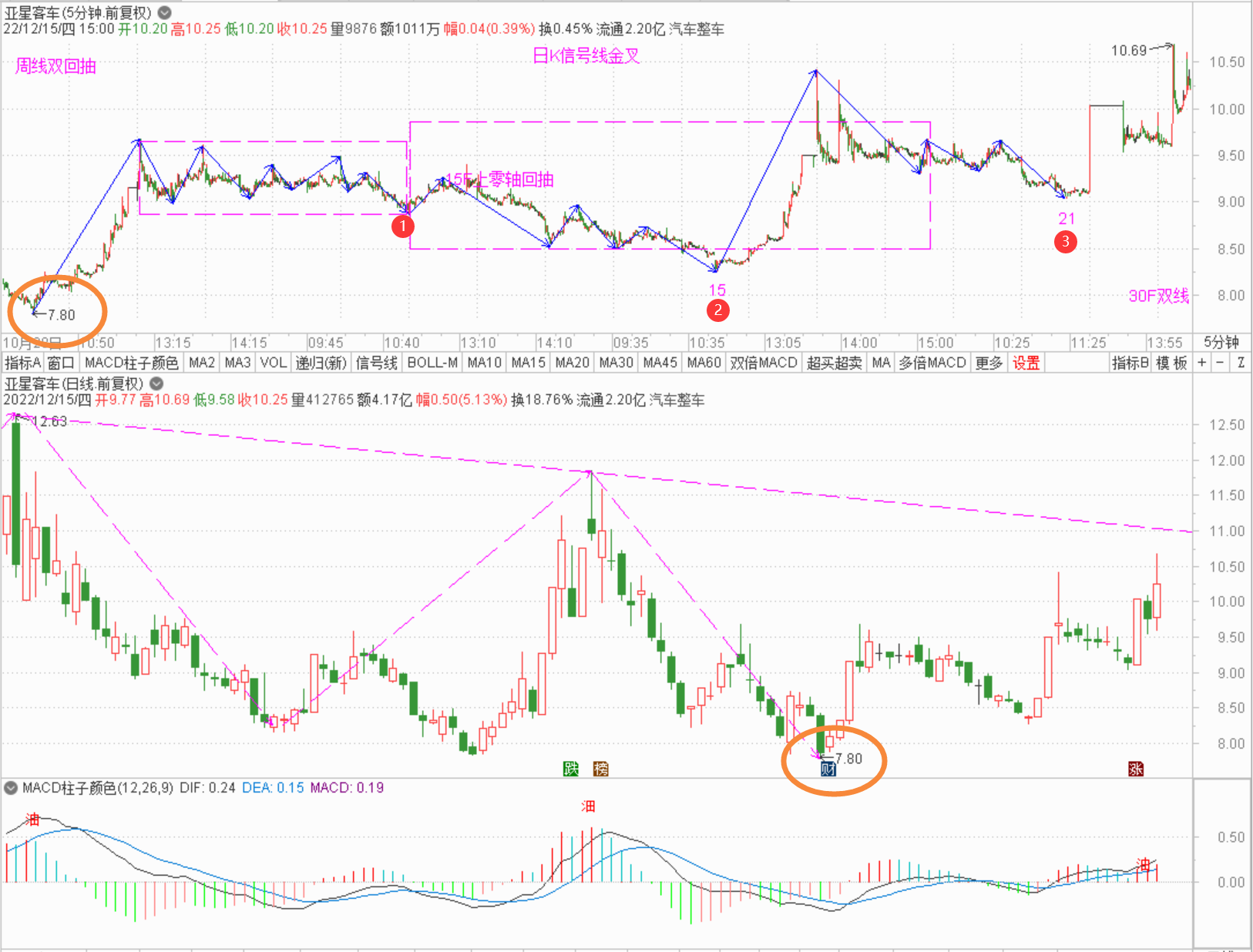Select the 指标B tab
This screenshot has height=952, width=1253.
1130,363
